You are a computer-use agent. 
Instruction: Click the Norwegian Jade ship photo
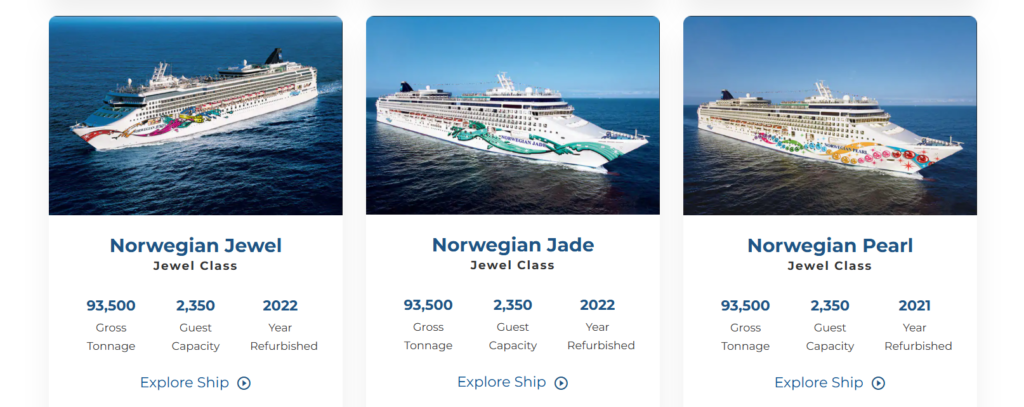(x=513, y=115)
